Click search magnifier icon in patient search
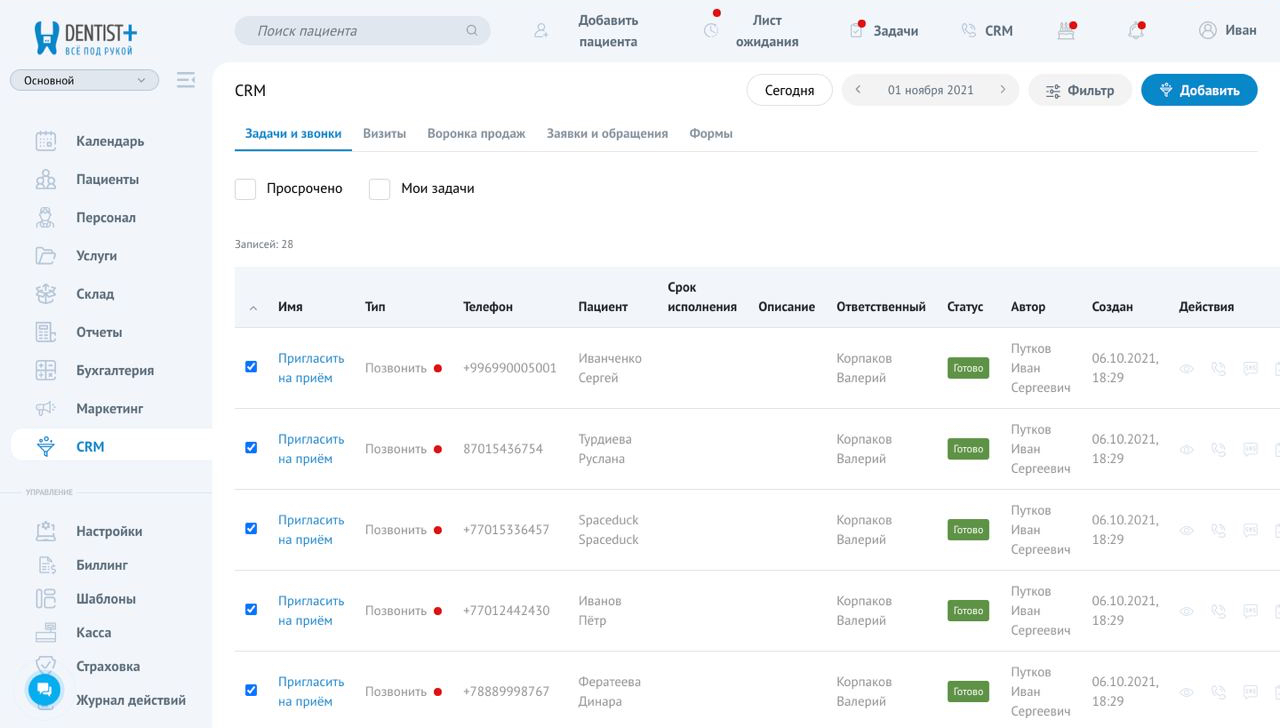Viewport: 1280px width, 728px height. click(472, 31)
